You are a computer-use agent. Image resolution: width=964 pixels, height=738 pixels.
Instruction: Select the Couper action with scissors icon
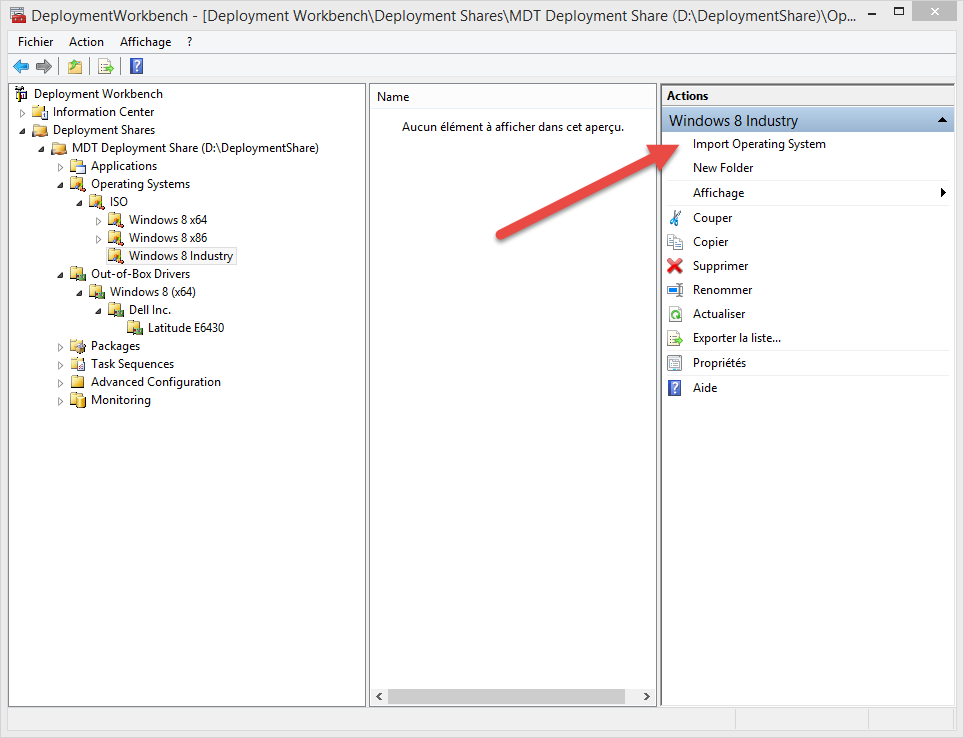point(714,217)
